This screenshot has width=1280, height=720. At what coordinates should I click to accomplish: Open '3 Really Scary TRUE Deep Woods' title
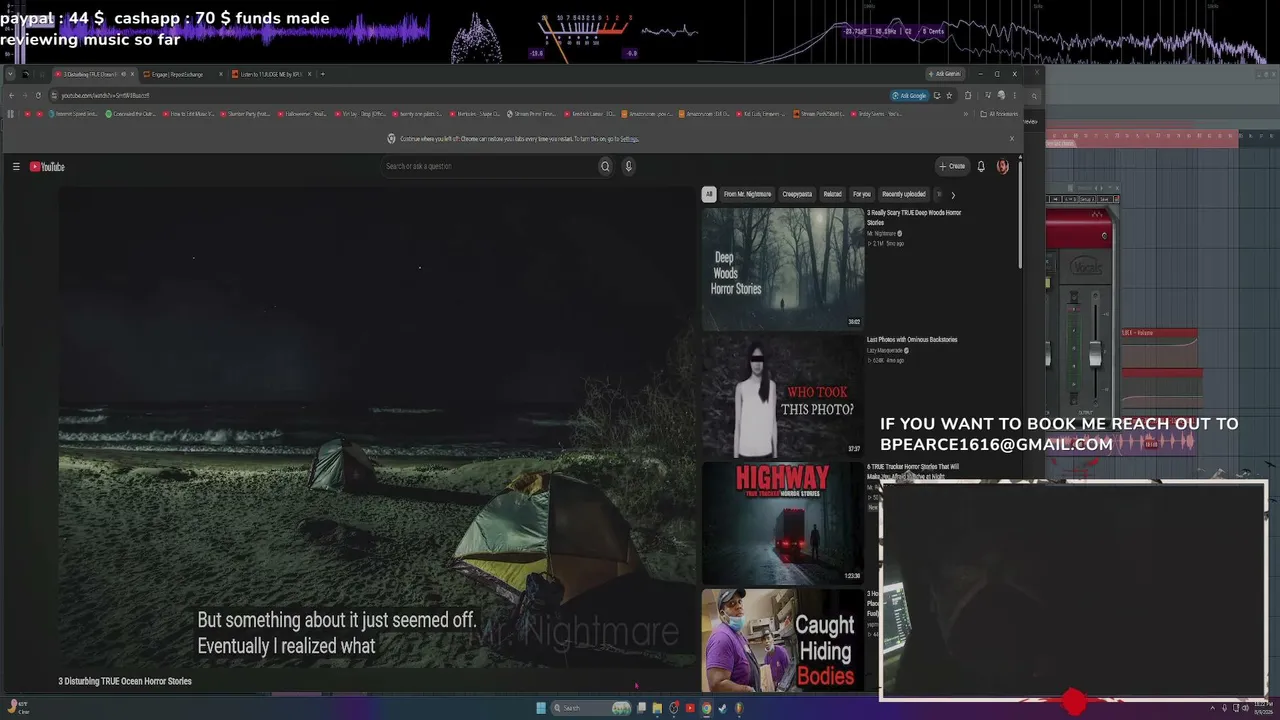pos(914,217)
